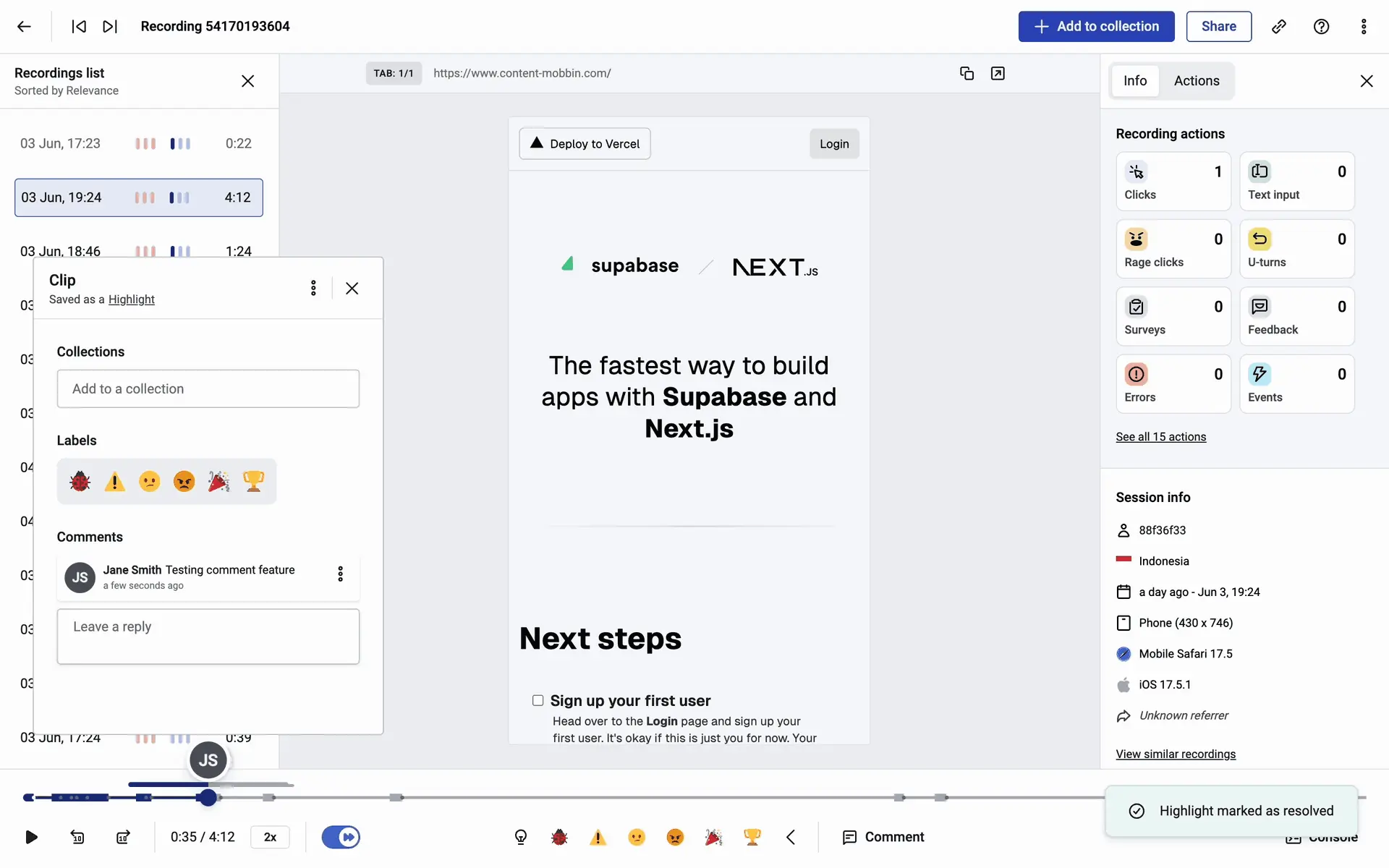The image size is (1389, 868).
Task: Open the See all 15 actions link
Action: [1160, 437]
